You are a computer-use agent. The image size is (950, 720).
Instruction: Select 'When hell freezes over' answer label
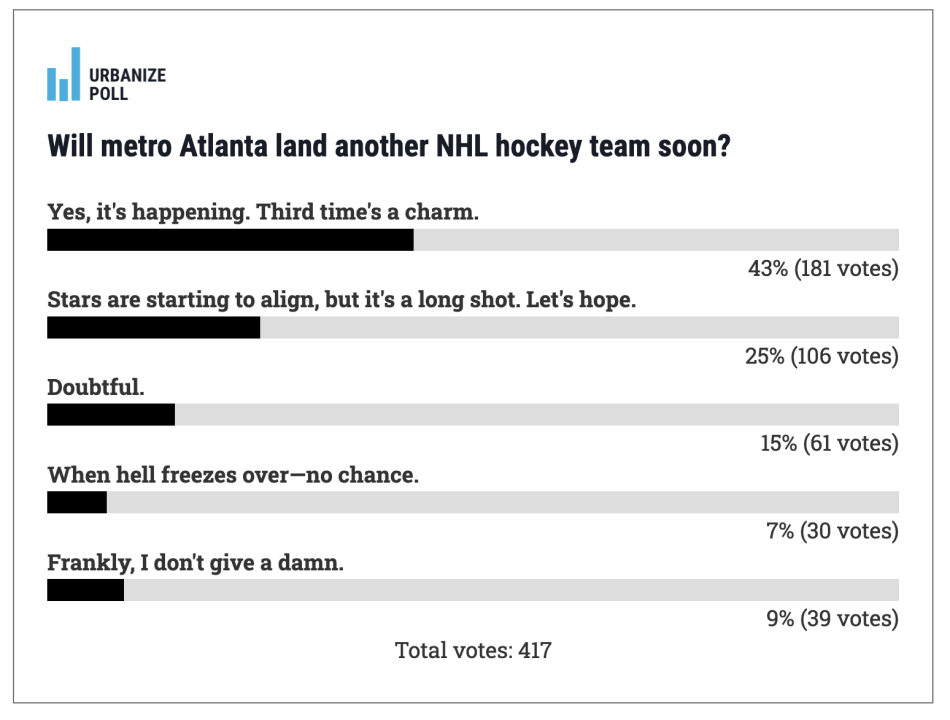coord(233,475)
